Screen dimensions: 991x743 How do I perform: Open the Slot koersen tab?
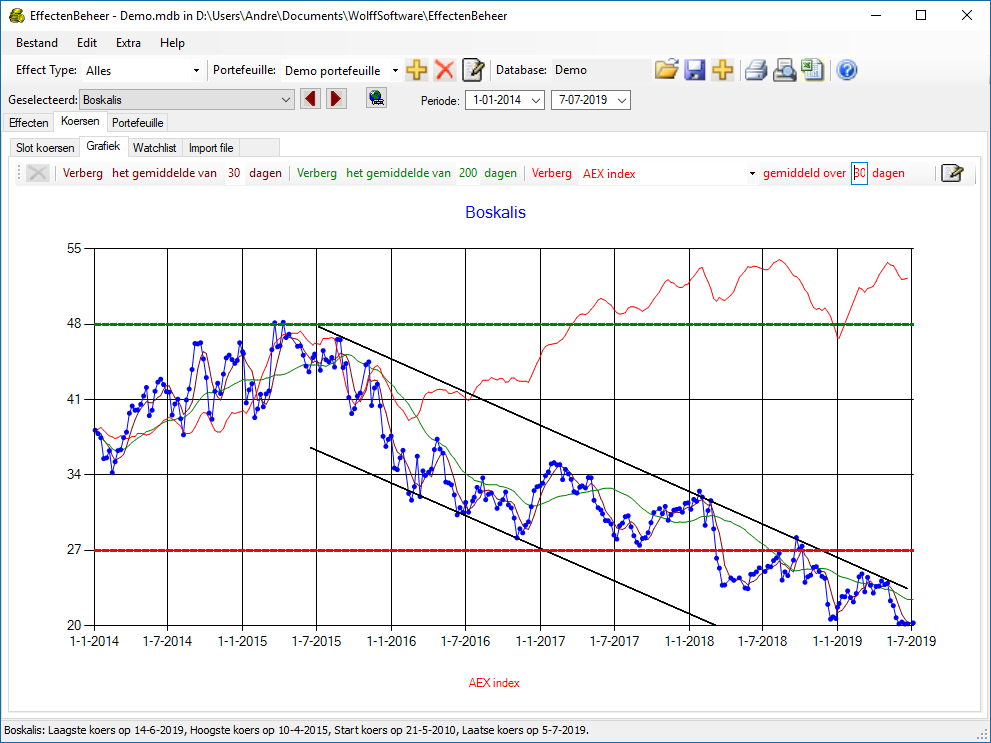[45, 148]
